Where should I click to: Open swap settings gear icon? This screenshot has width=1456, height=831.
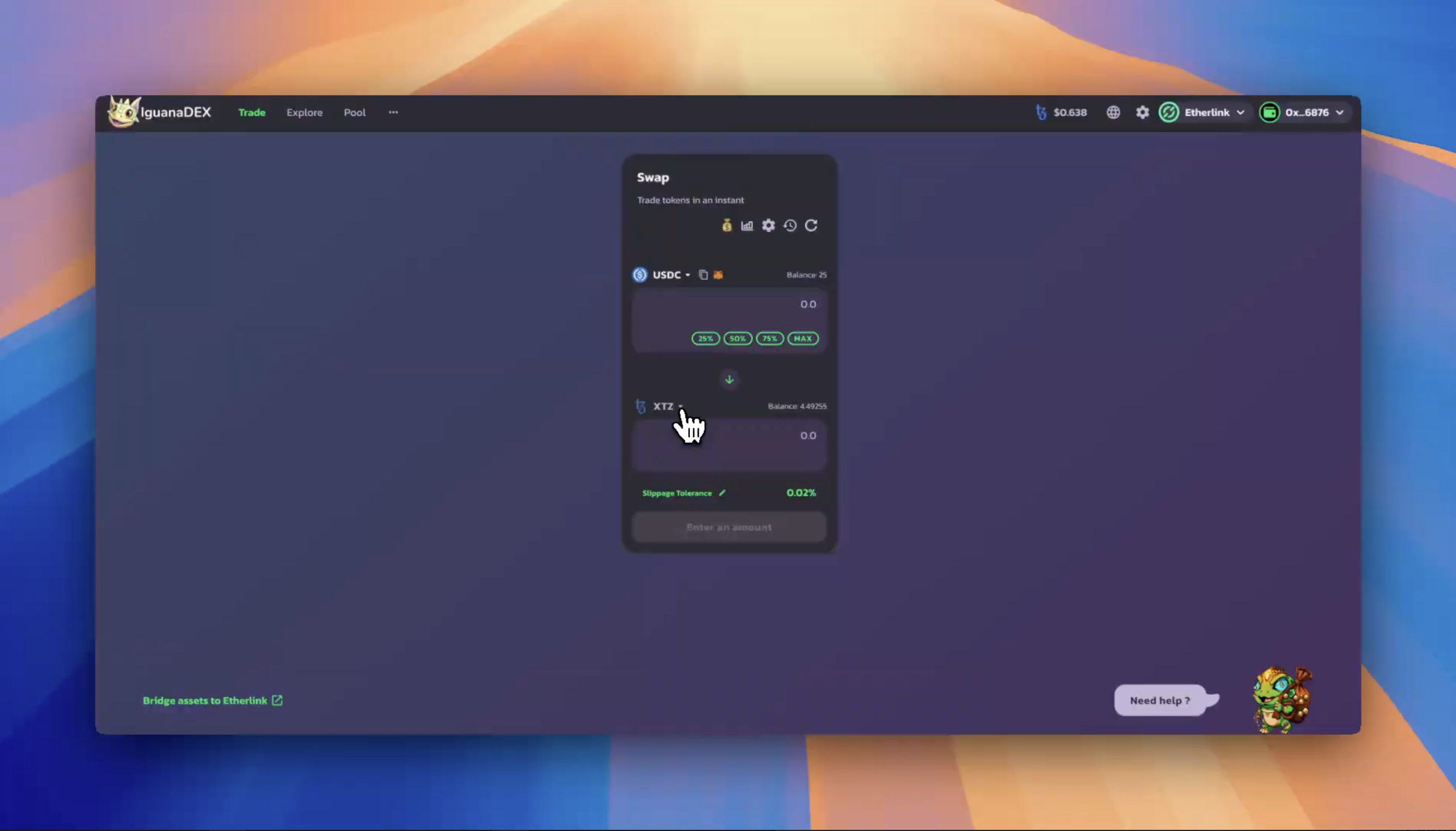click(x=768, y=225)
